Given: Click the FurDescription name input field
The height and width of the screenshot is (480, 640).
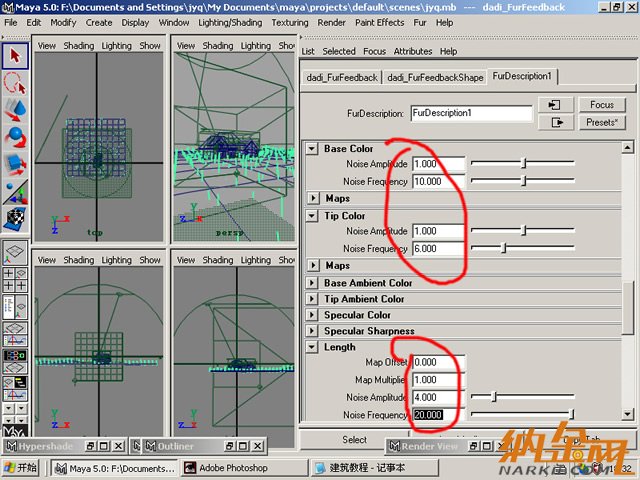Looking at the screenshot, I should 471,113.
